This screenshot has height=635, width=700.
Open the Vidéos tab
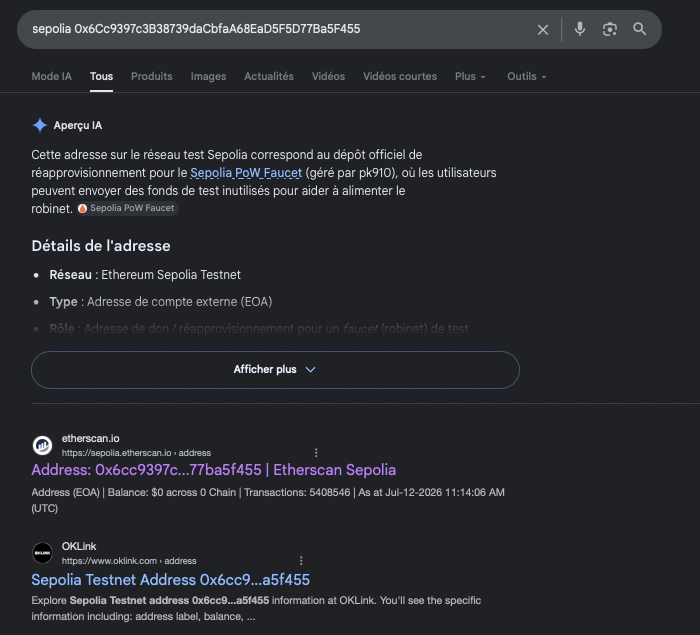tap(328, 76)
